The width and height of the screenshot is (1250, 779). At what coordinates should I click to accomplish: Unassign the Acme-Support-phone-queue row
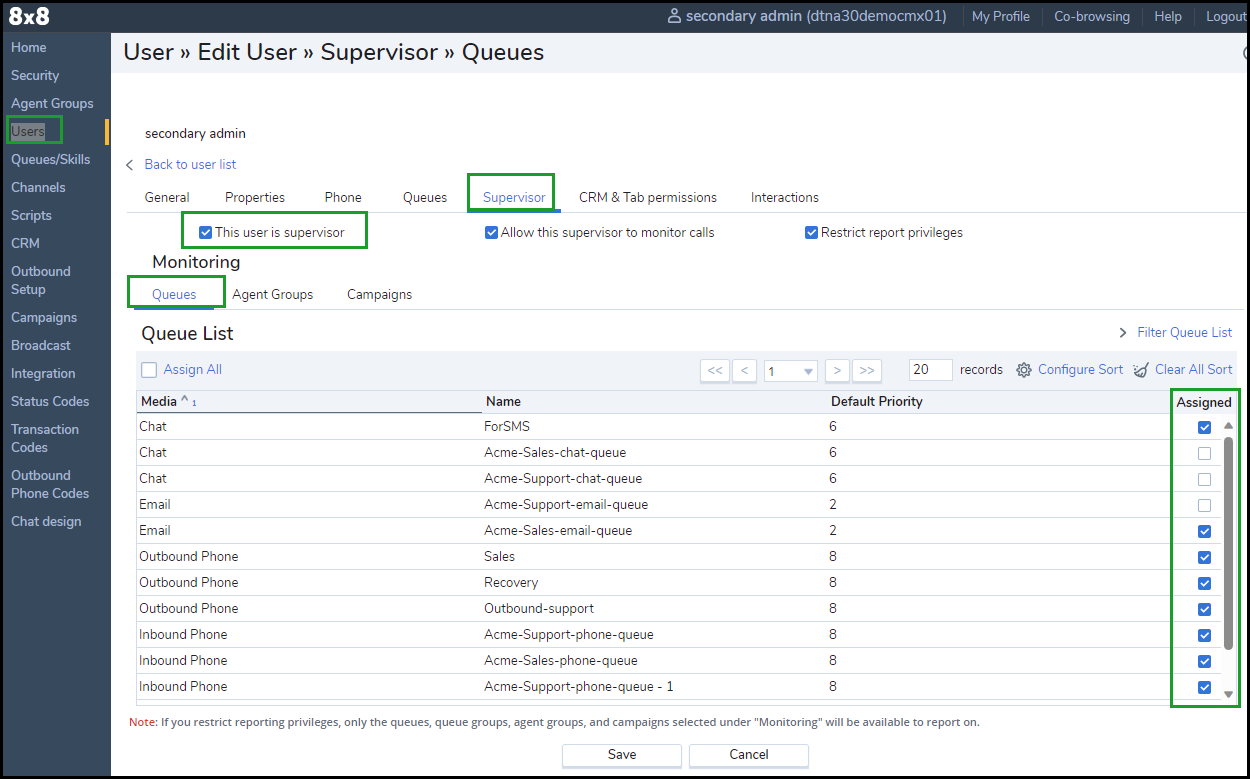coord(1204,635)
